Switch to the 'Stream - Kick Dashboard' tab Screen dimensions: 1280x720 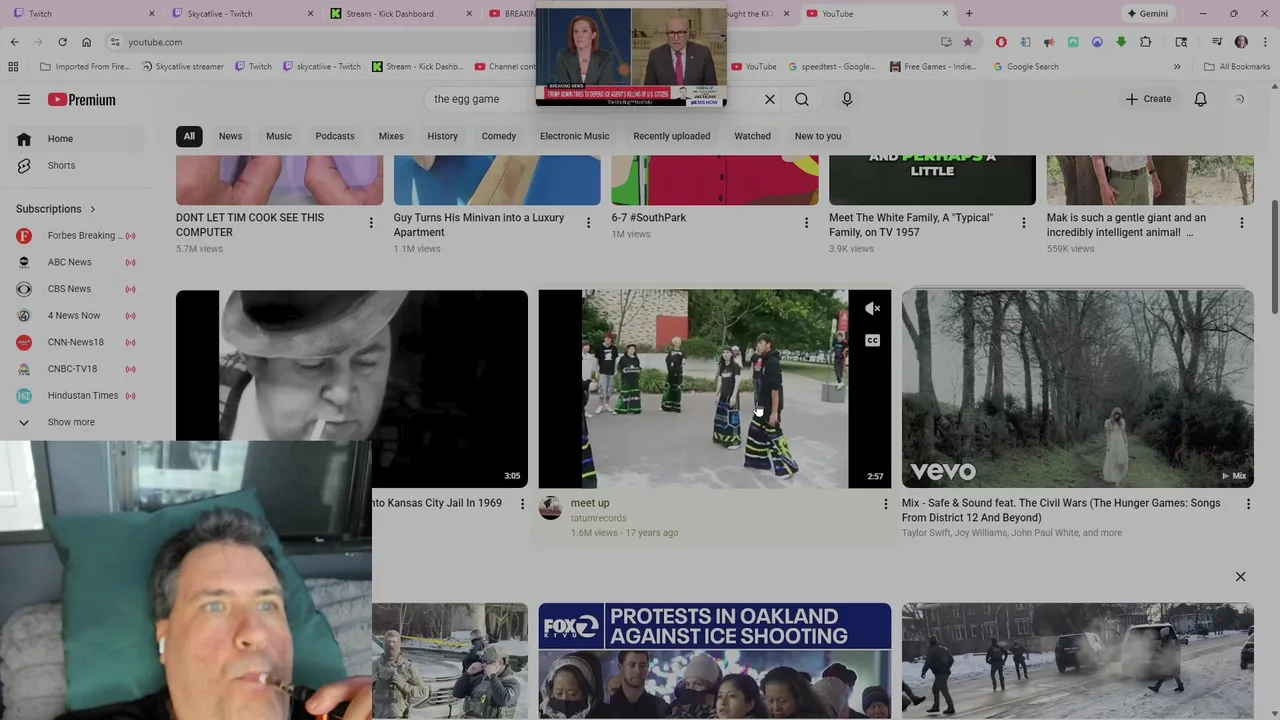tap(401, 14)
